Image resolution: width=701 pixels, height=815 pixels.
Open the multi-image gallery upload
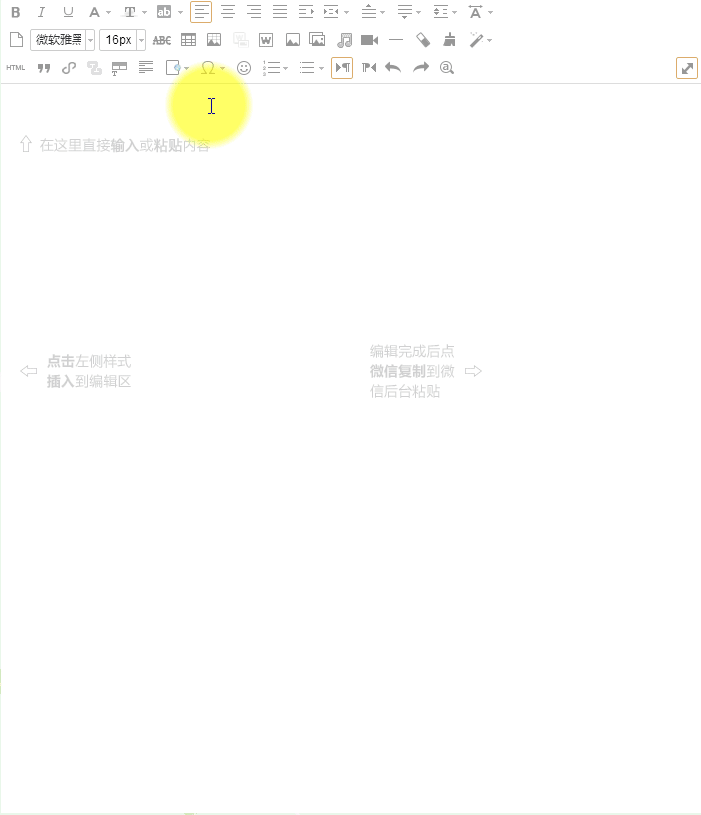click(317, 40)
